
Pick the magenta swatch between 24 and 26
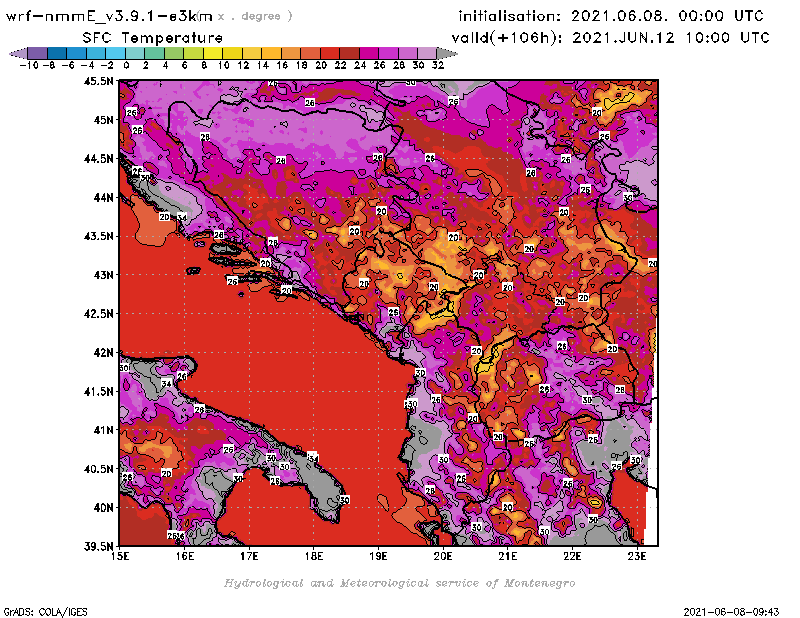[368, 53]
